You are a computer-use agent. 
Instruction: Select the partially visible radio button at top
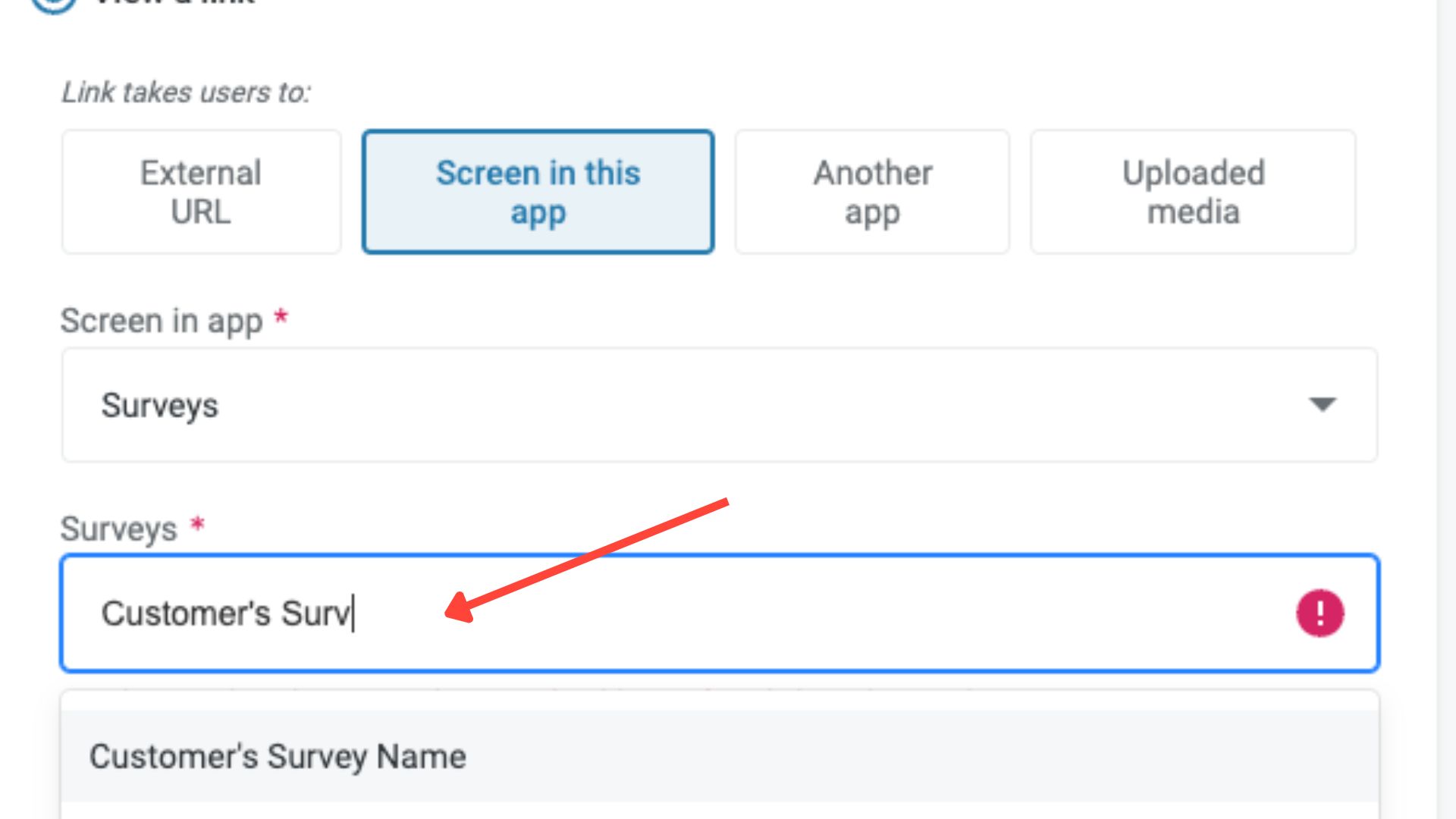point(53,4)
